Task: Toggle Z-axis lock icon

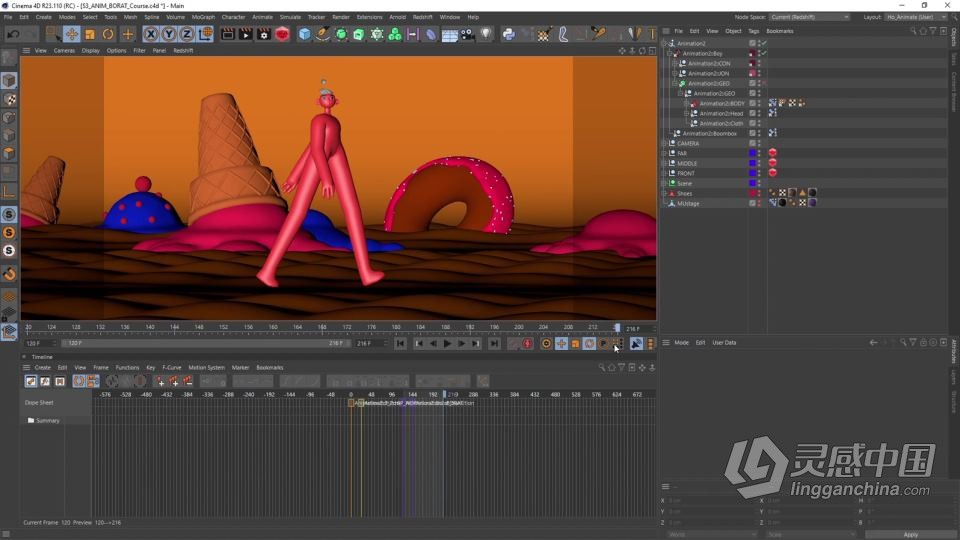Action: (x=187, y=34)
